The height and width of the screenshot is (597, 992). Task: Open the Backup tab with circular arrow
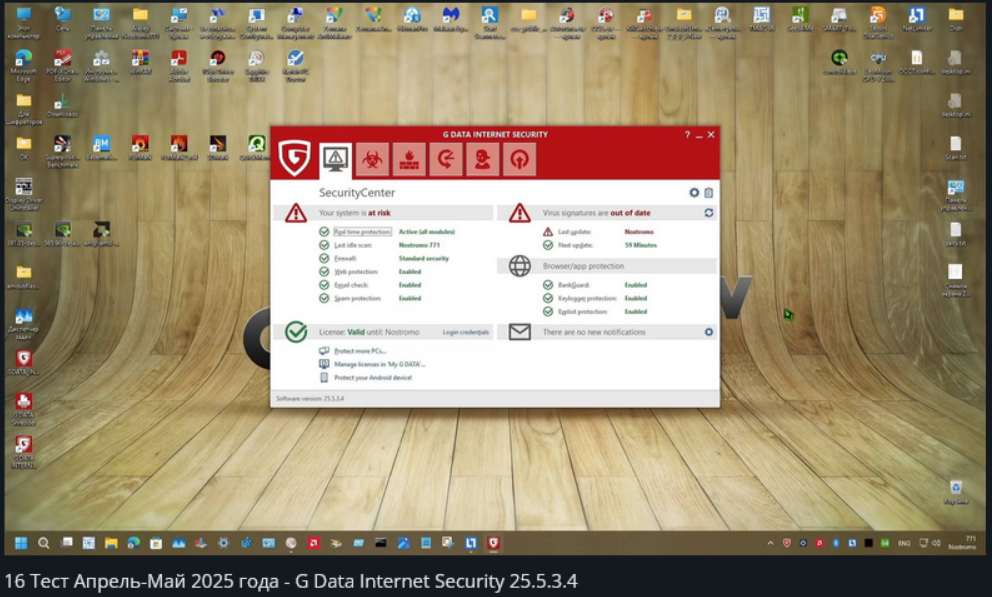[445, 159]
